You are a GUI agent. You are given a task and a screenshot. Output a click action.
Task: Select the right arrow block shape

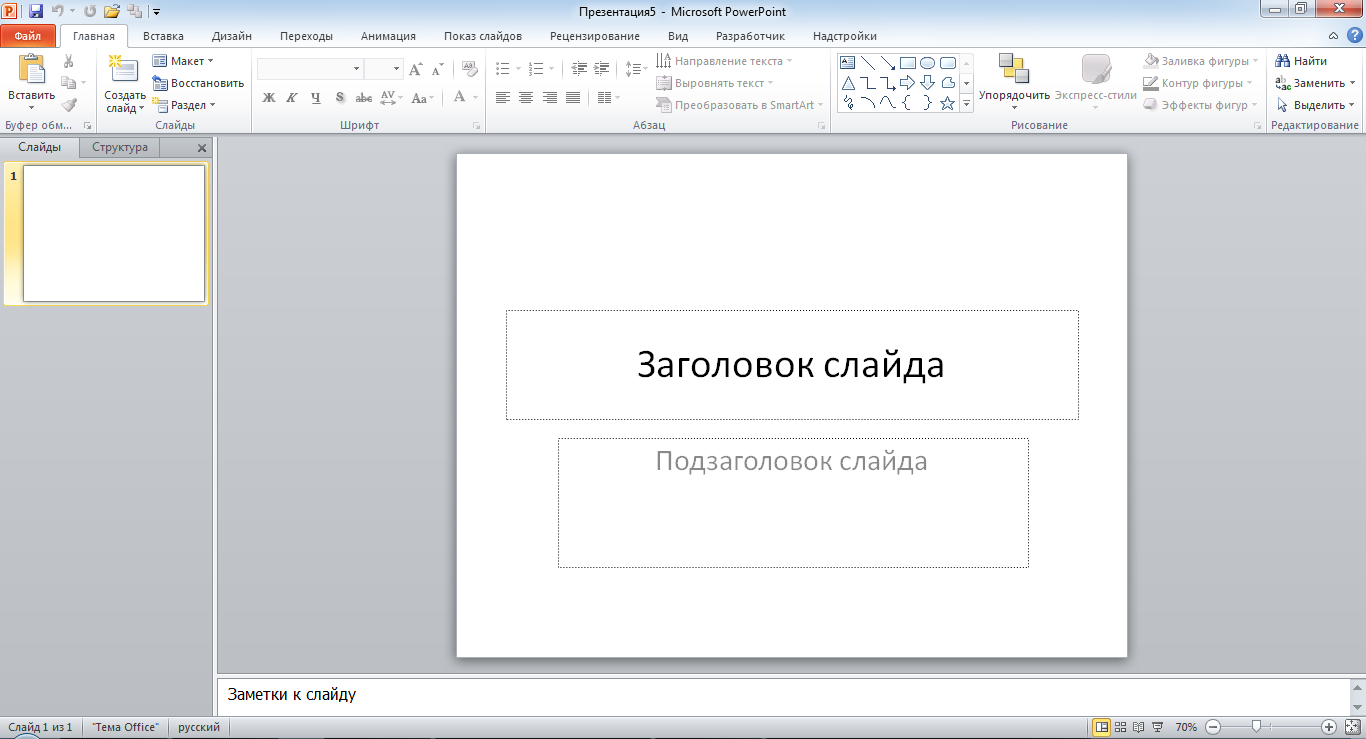908,83
